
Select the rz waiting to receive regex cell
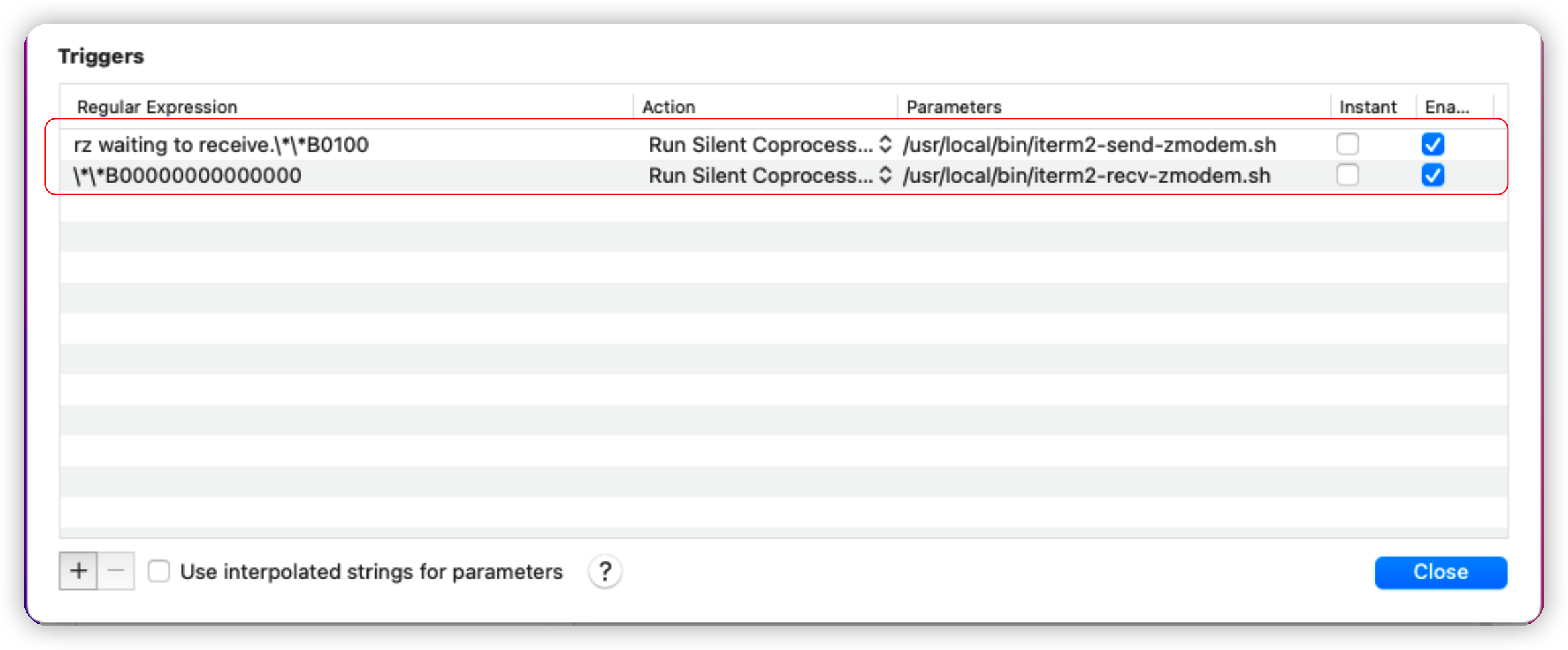(x=222, y=145)
